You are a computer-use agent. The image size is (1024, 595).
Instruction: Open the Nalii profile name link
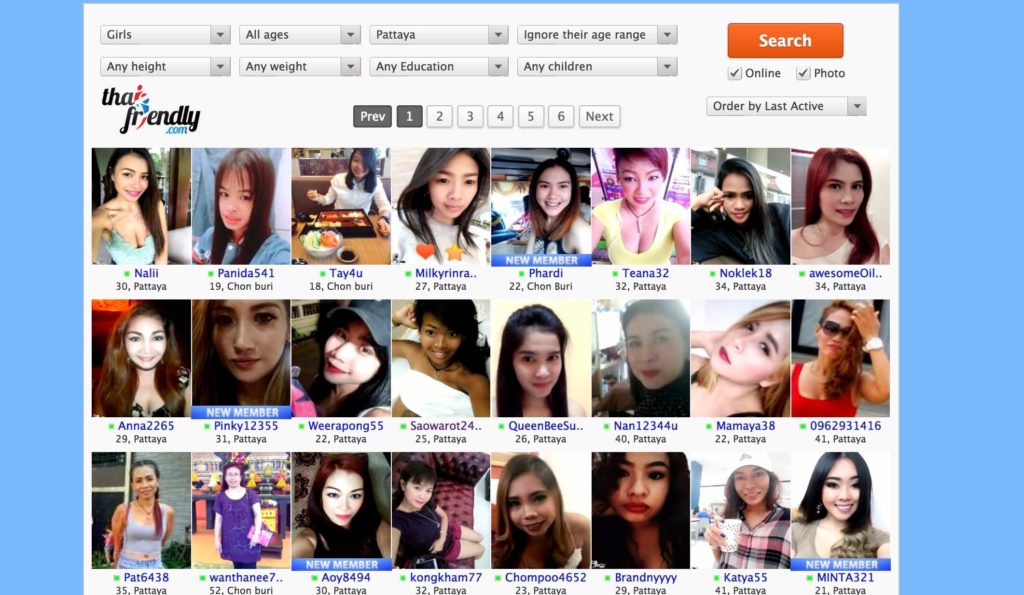146,273
